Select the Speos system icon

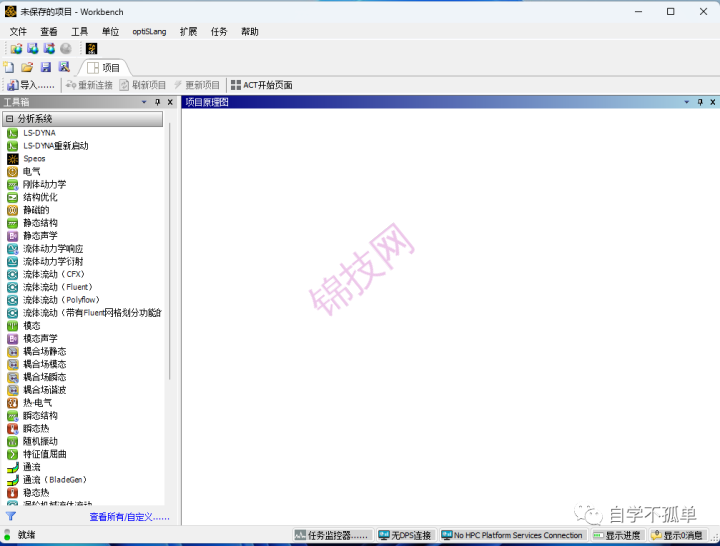pos(12,159)
